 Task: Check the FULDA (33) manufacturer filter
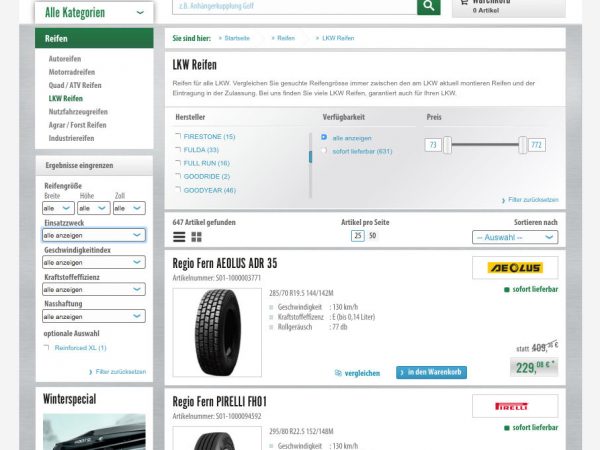tap(178, 150)
